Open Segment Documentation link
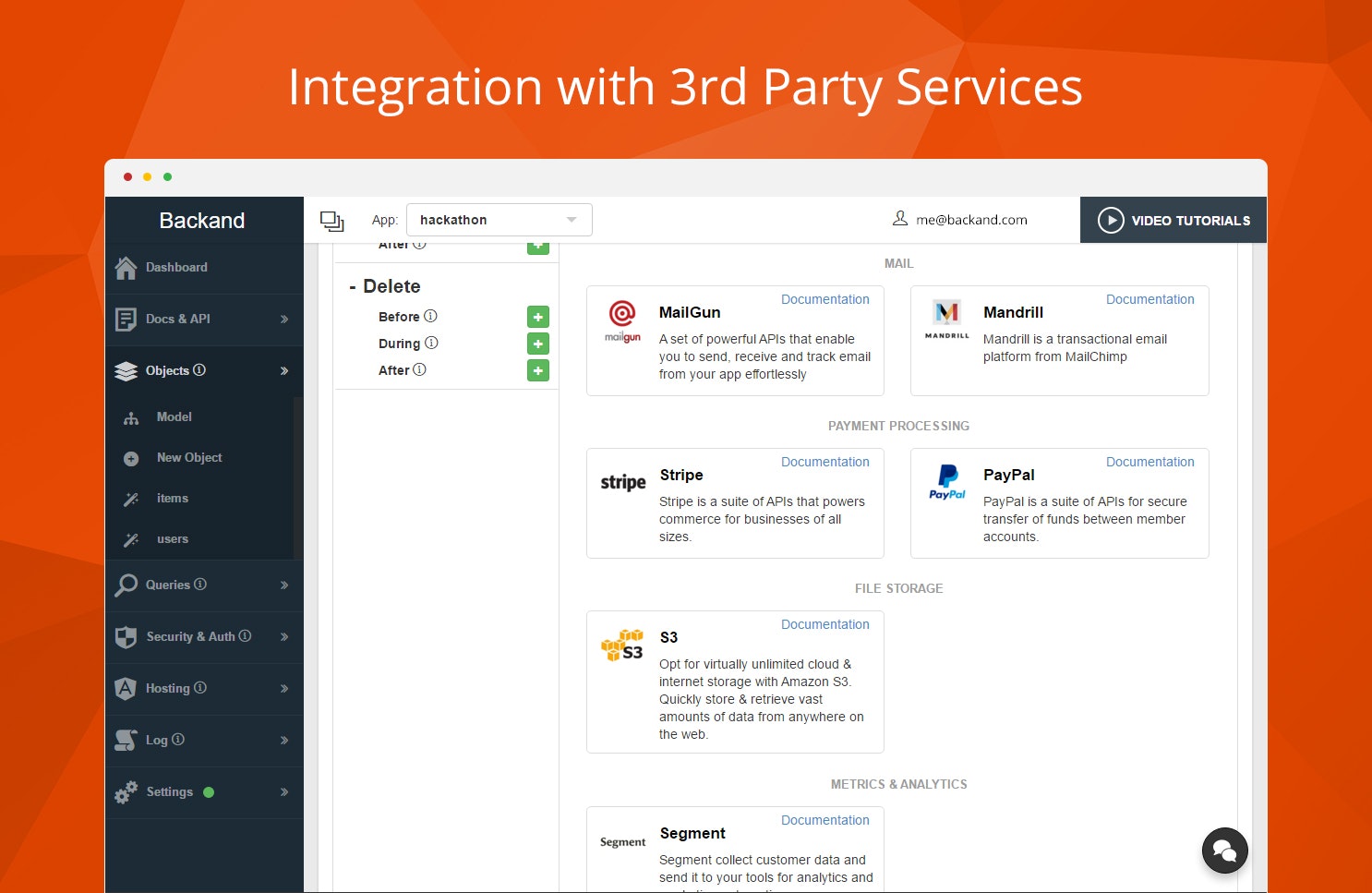 [824, 820]
